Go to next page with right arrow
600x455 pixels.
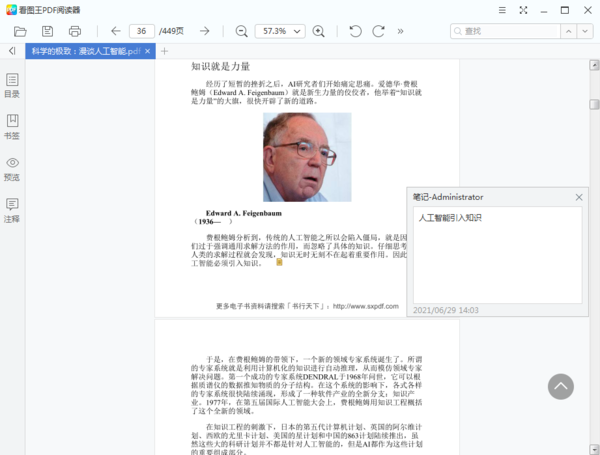[204, 31]
